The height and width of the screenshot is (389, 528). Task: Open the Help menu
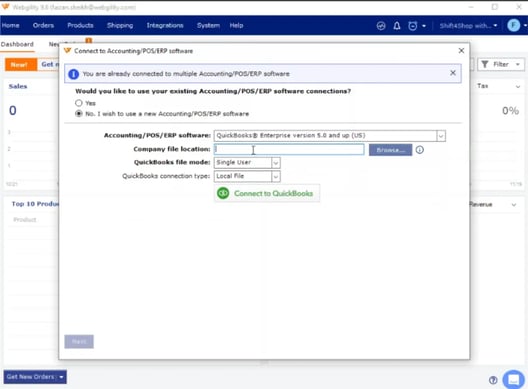(236, 25)
